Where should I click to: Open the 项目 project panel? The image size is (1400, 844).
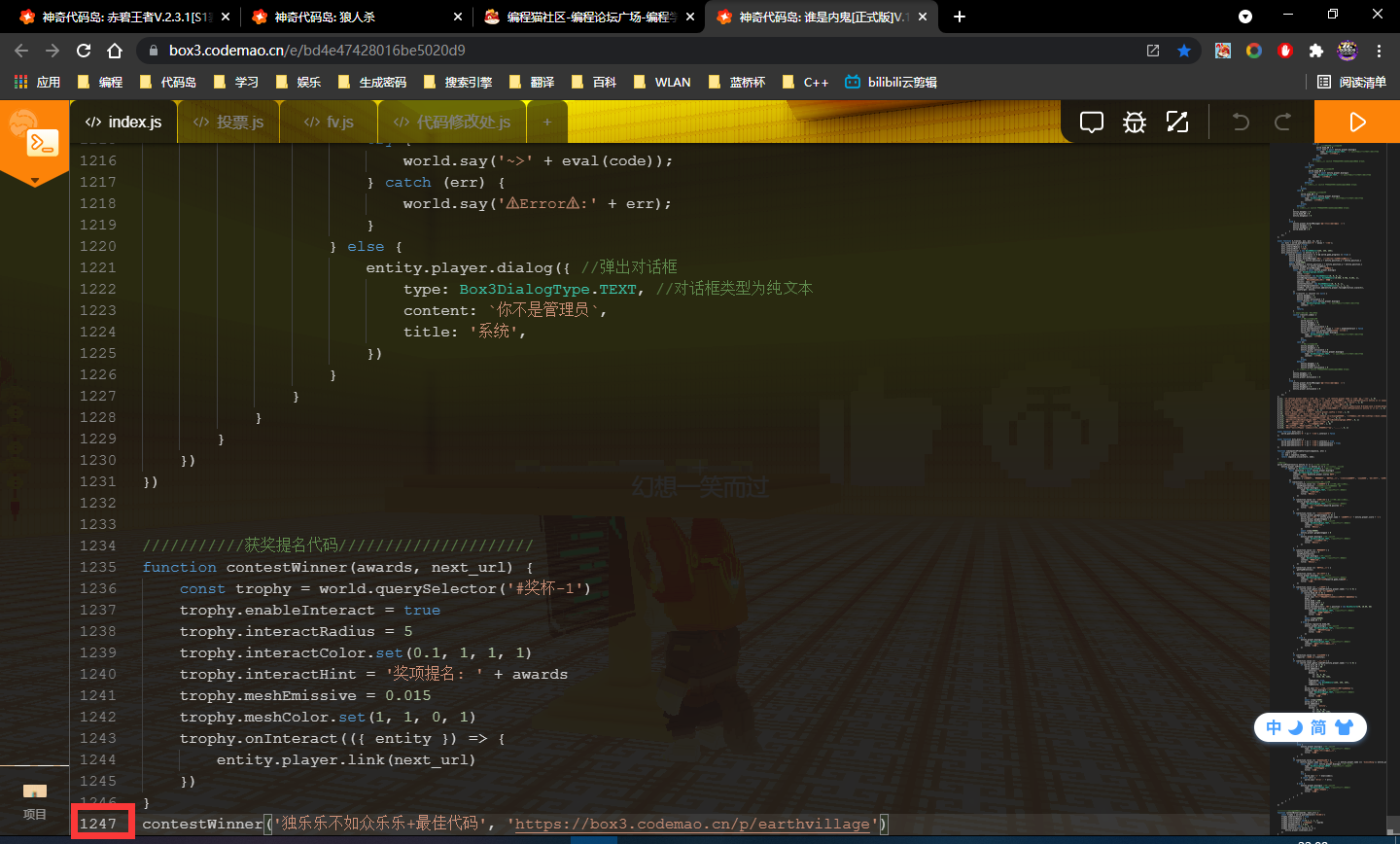tap(35, 802)
